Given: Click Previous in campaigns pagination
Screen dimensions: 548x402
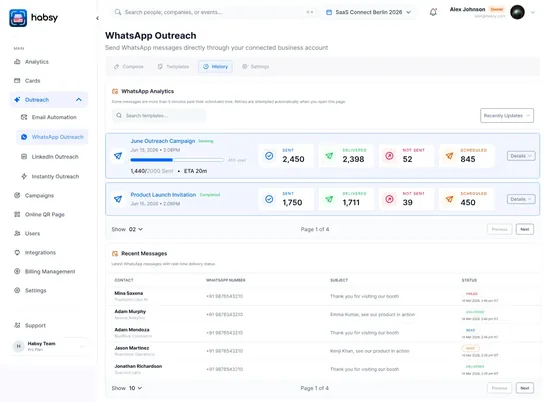Looking at the screenshot, I should tap(499, 229).
